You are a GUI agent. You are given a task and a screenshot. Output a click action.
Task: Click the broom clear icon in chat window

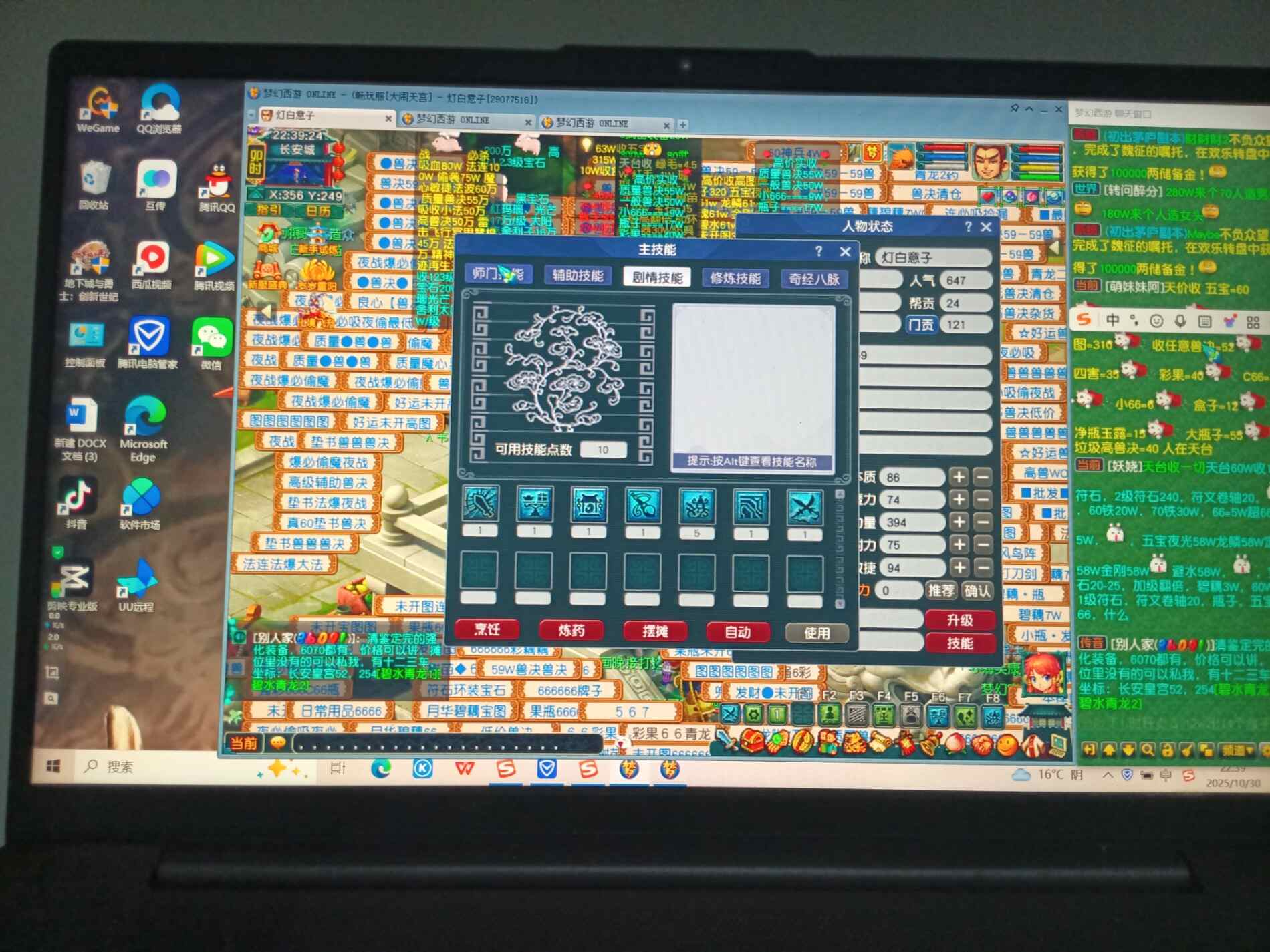(1186, 751)
